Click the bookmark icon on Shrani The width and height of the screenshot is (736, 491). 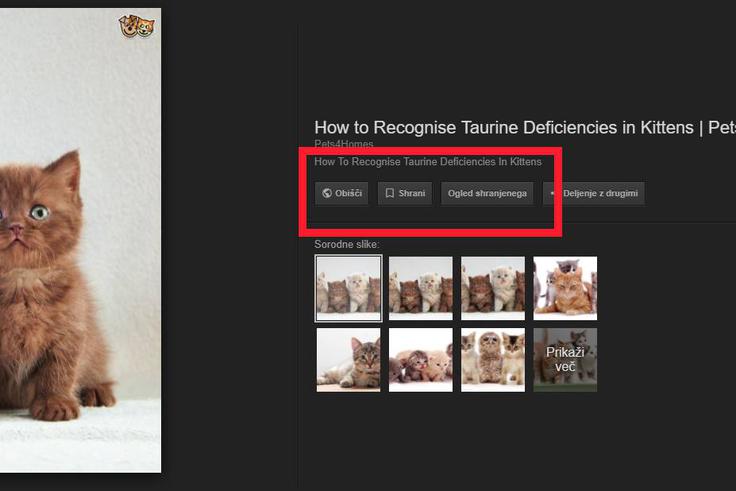coord(390,193)
